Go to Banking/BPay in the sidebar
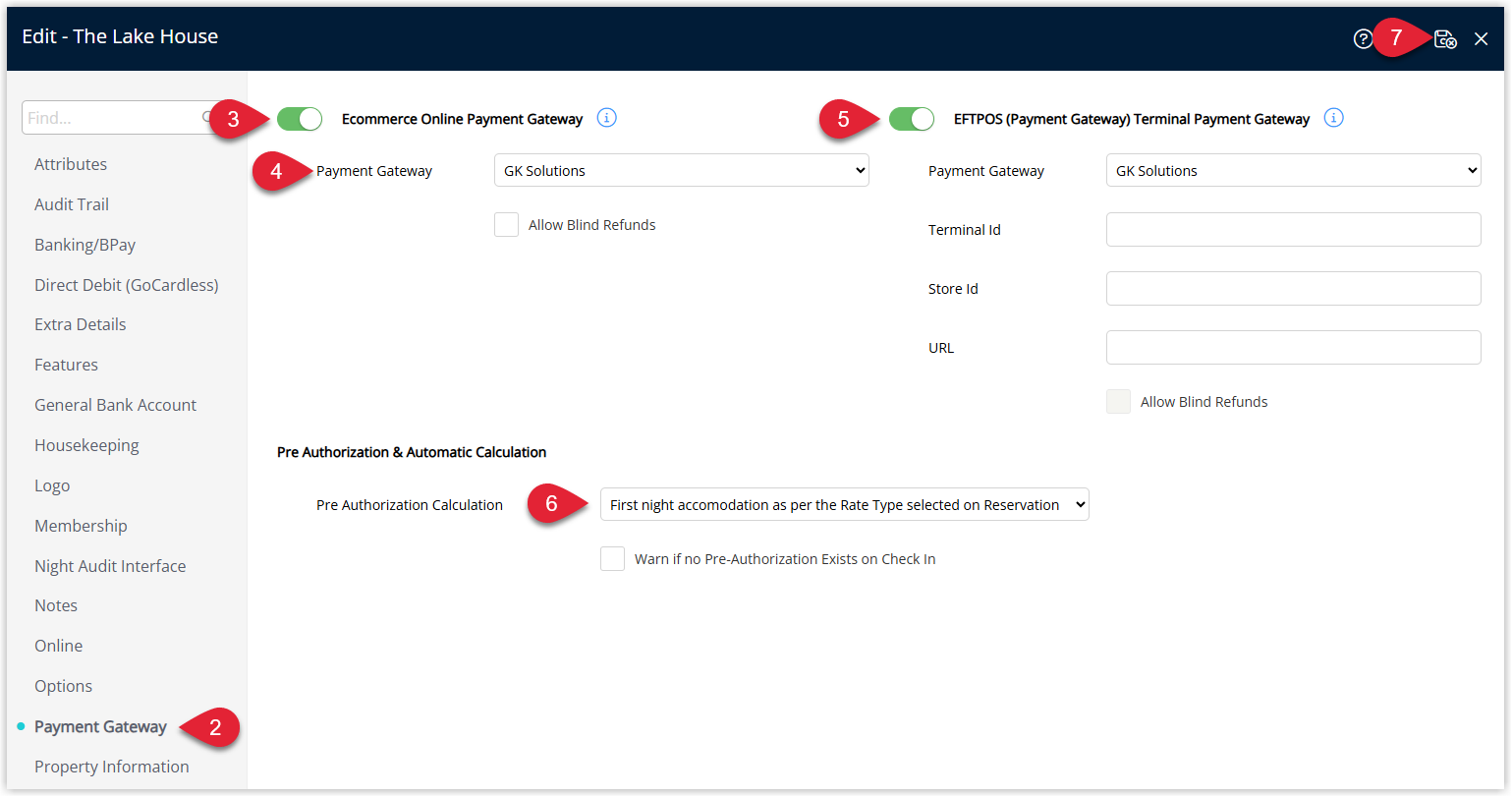Viewport: 1512px width, 797px height. click(x=85, y=245)
